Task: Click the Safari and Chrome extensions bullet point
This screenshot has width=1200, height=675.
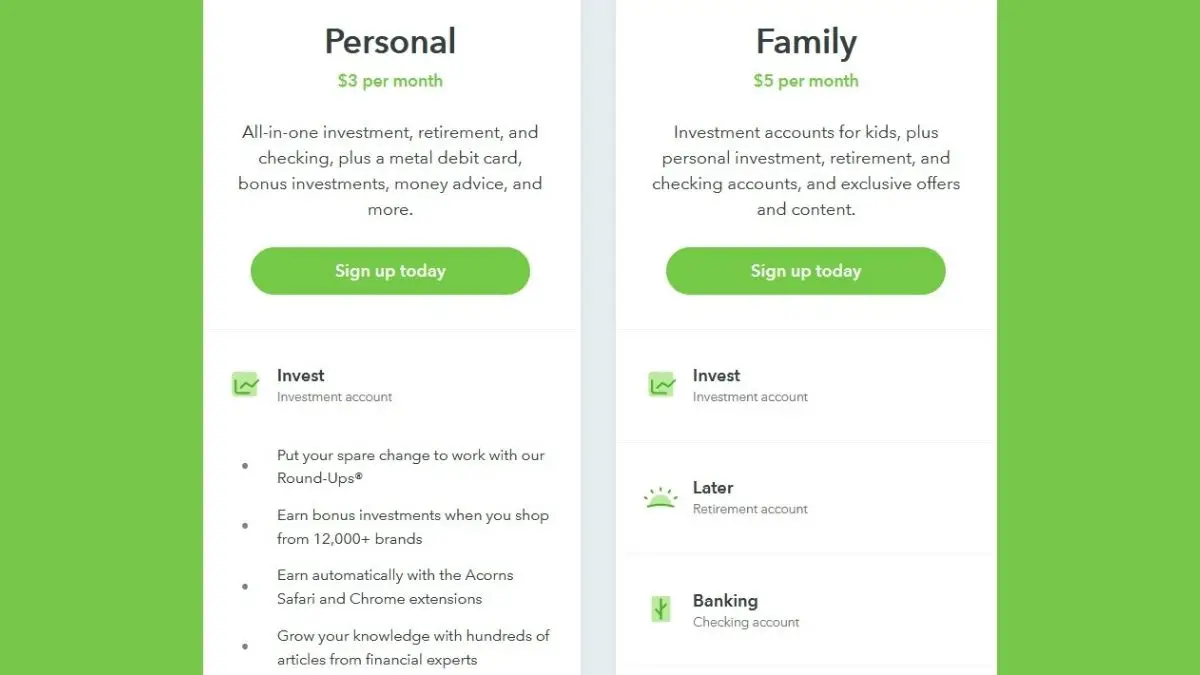Action: point(395,587)
